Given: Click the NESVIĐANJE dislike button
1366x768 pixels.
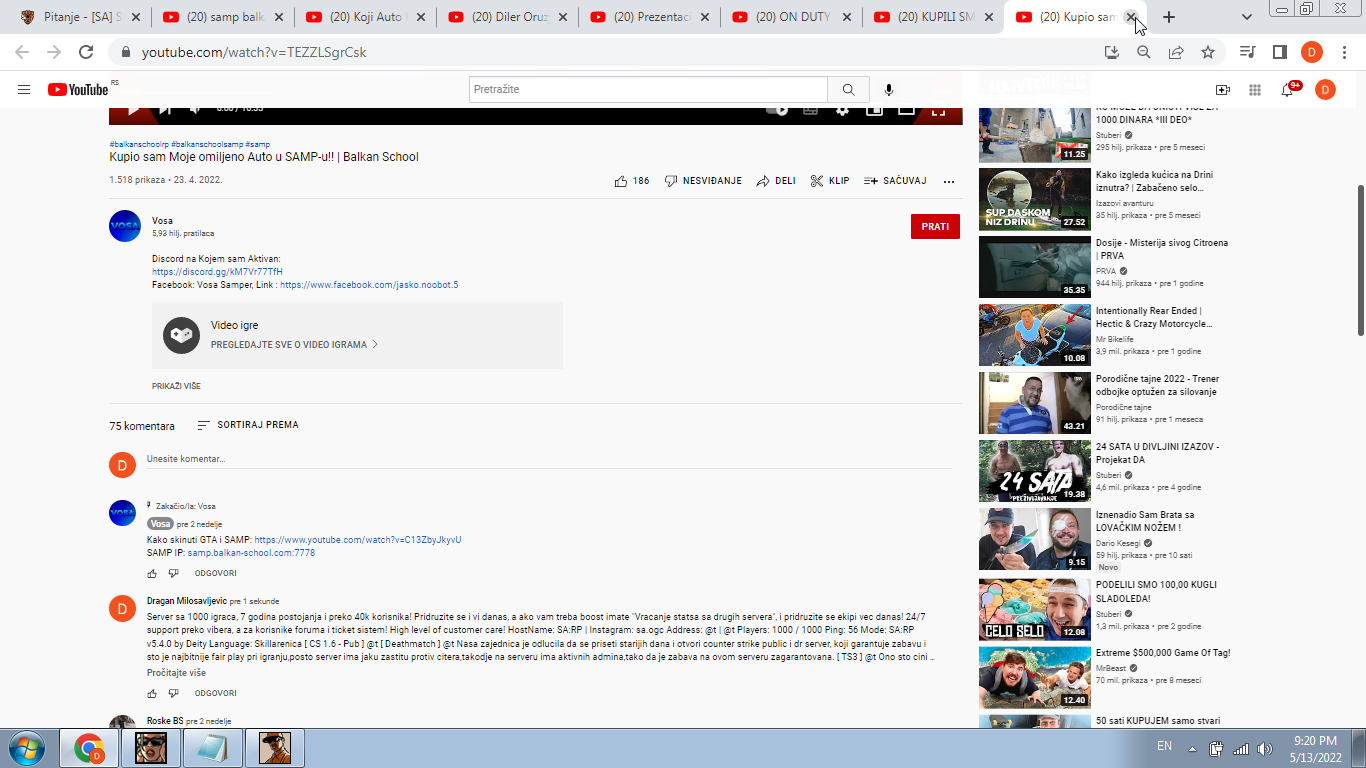Looking at the screenshot, I should [703, 181].
